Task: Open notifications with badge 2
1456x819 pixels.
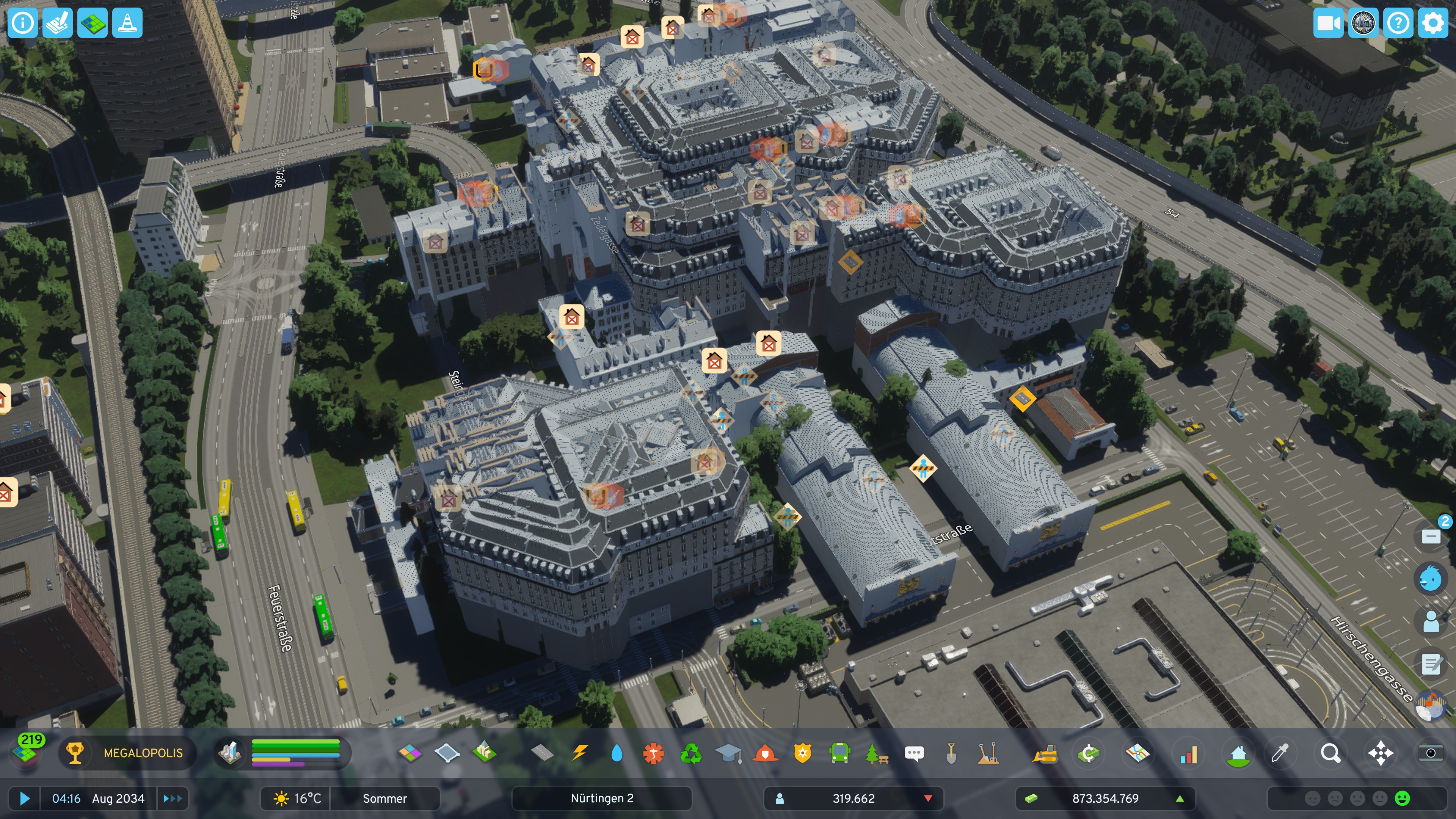Action: pyautogui.click(x=1431, y=536)
